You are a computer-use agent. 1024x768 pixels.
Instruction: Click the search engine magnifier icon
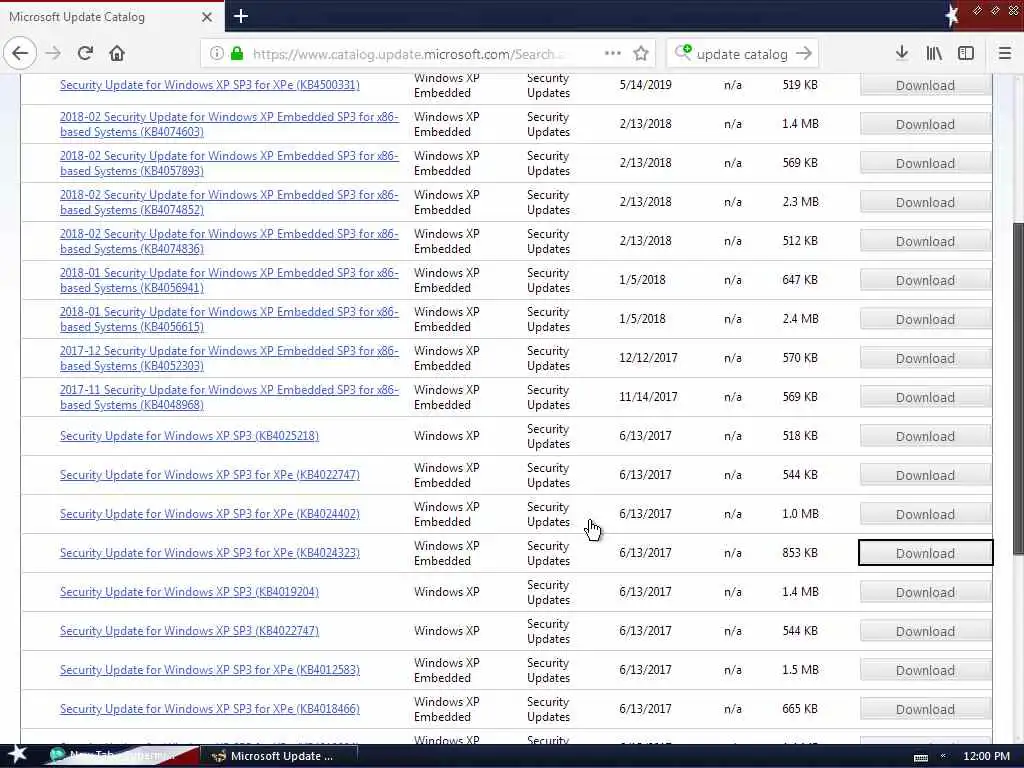(682, 53)
